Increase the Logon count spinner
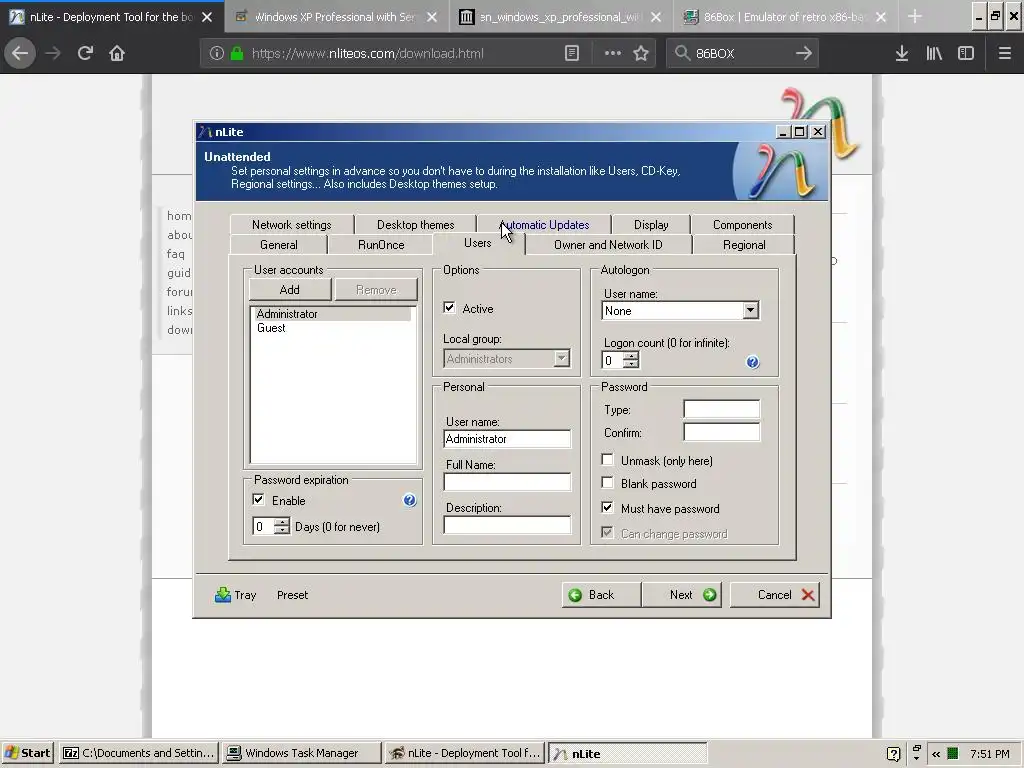The image size is (1024, 768). 631,356
